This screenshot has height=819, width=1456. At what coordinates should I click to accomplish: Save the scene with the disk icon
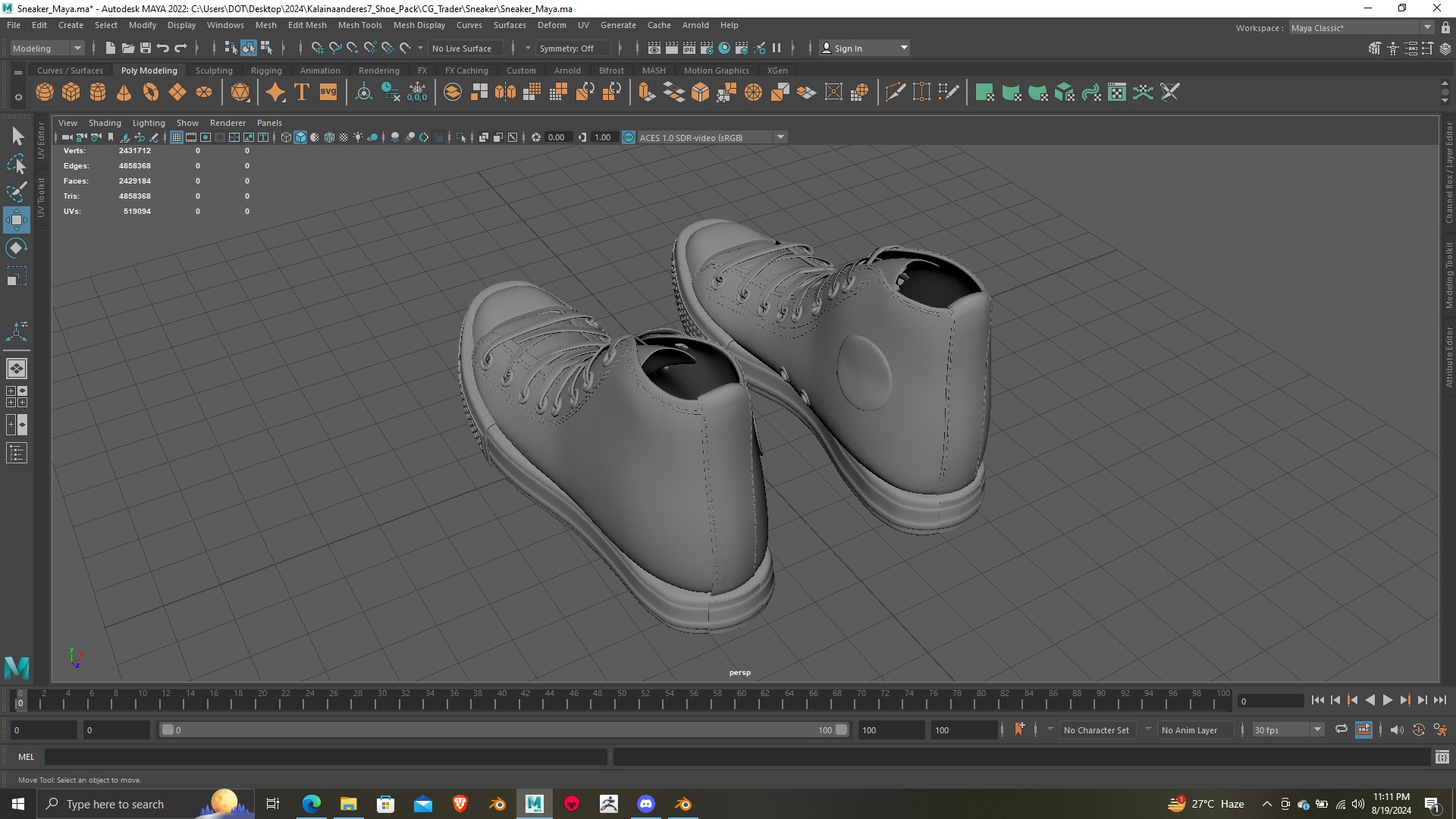146,48
